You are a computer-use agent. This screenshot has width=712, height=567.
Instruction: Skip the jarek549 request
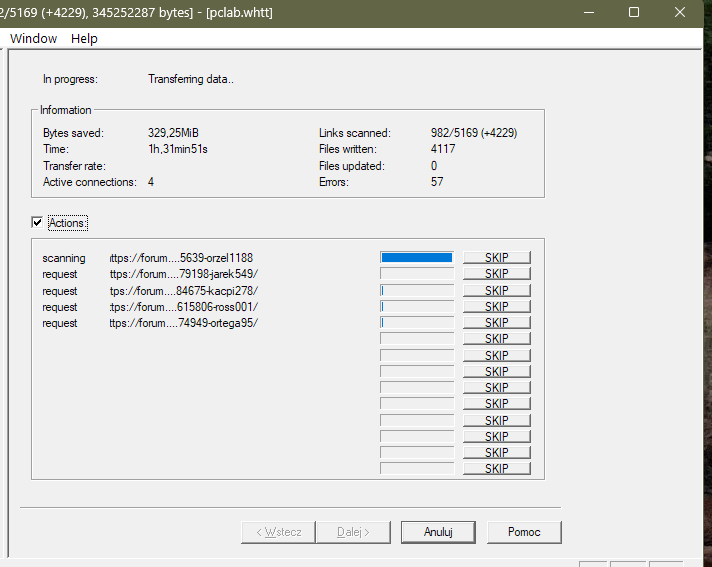(497, 274)
